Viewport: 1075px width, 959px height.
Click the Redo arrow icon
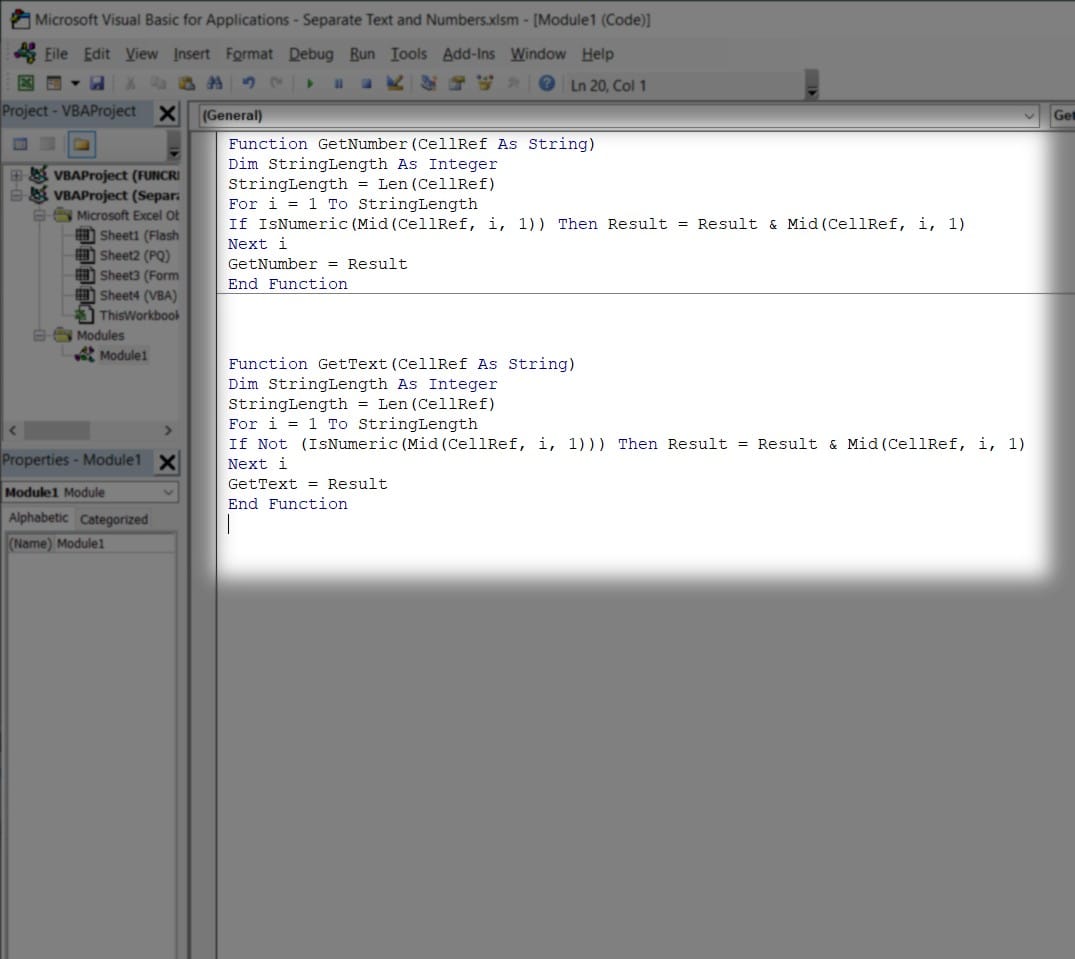[276, 84]
